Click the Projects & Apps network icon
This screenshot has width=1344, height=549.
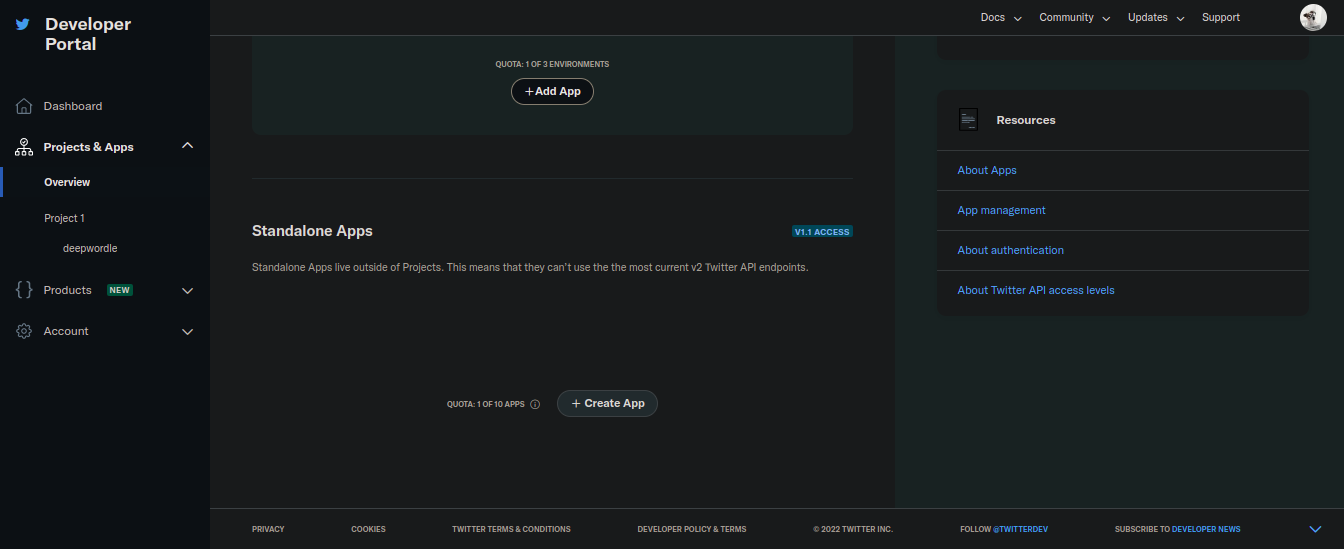[24, 147]
